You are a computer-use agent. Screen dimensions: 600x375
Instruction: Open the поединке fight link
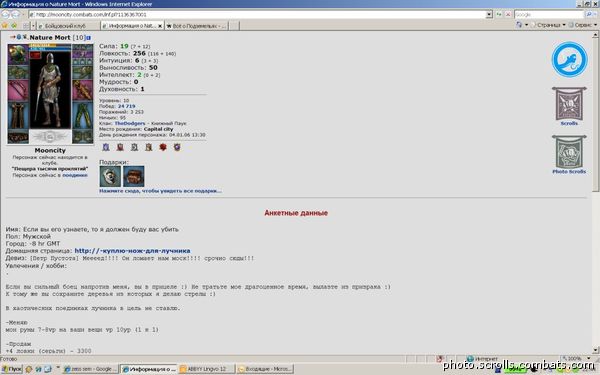point(75,175)
